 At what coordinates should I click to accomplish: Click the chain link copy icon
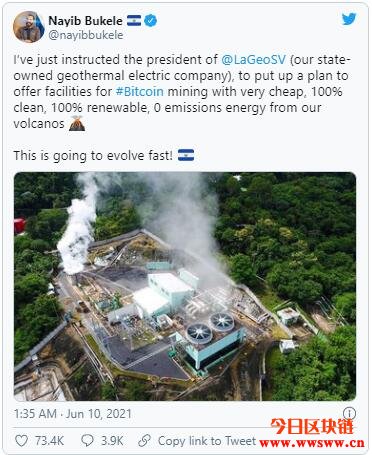144,441
